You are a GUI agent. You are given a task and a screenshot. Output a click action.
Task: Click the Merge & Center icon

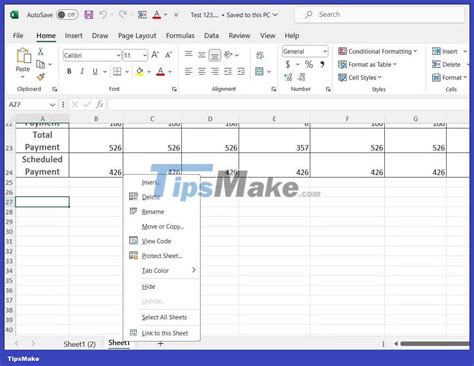259,71
